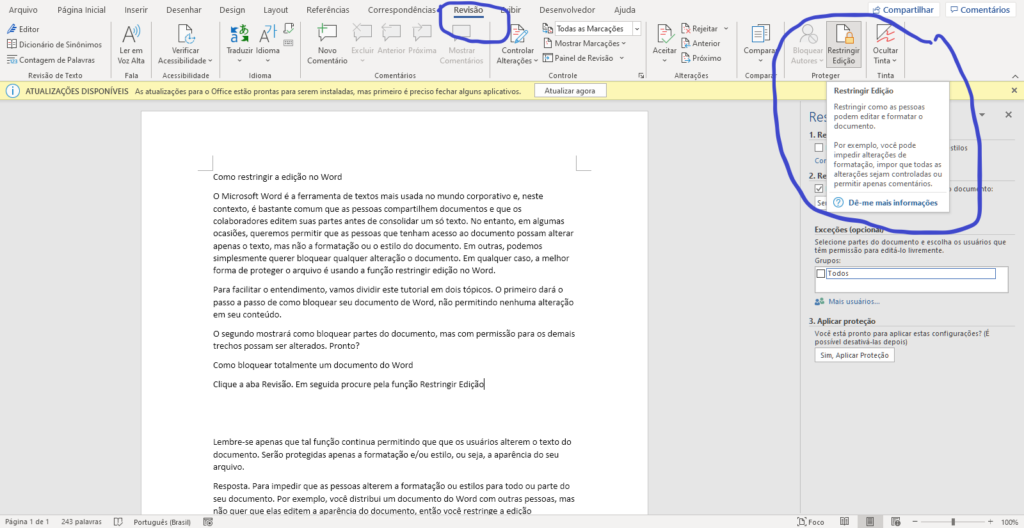Switch to Página Inicial tab
This screenshot has height=528, width=1024.
point(82,10)
